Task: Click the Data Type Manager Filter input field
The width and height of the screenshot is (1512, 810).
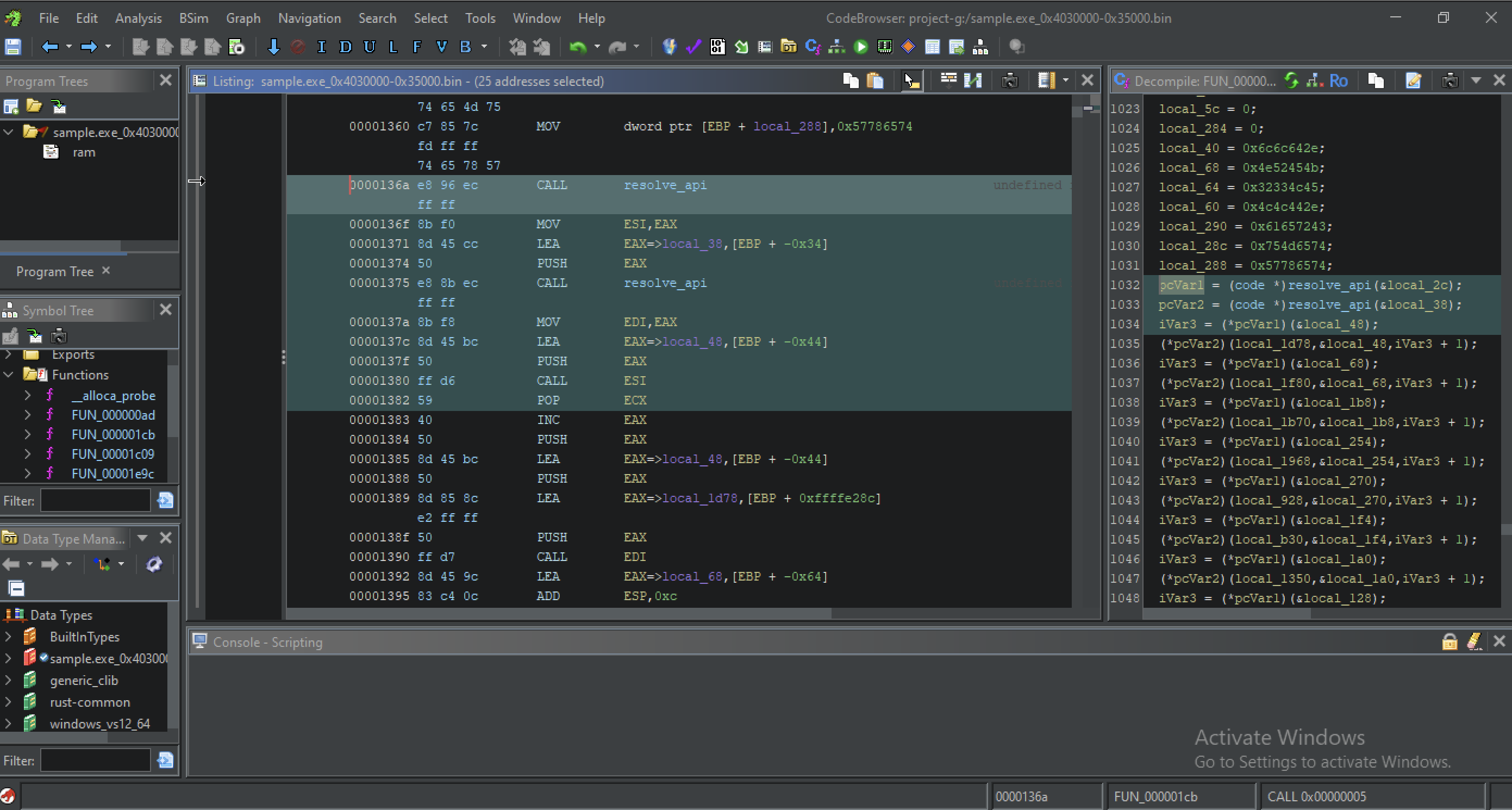Action: (95, 761)
